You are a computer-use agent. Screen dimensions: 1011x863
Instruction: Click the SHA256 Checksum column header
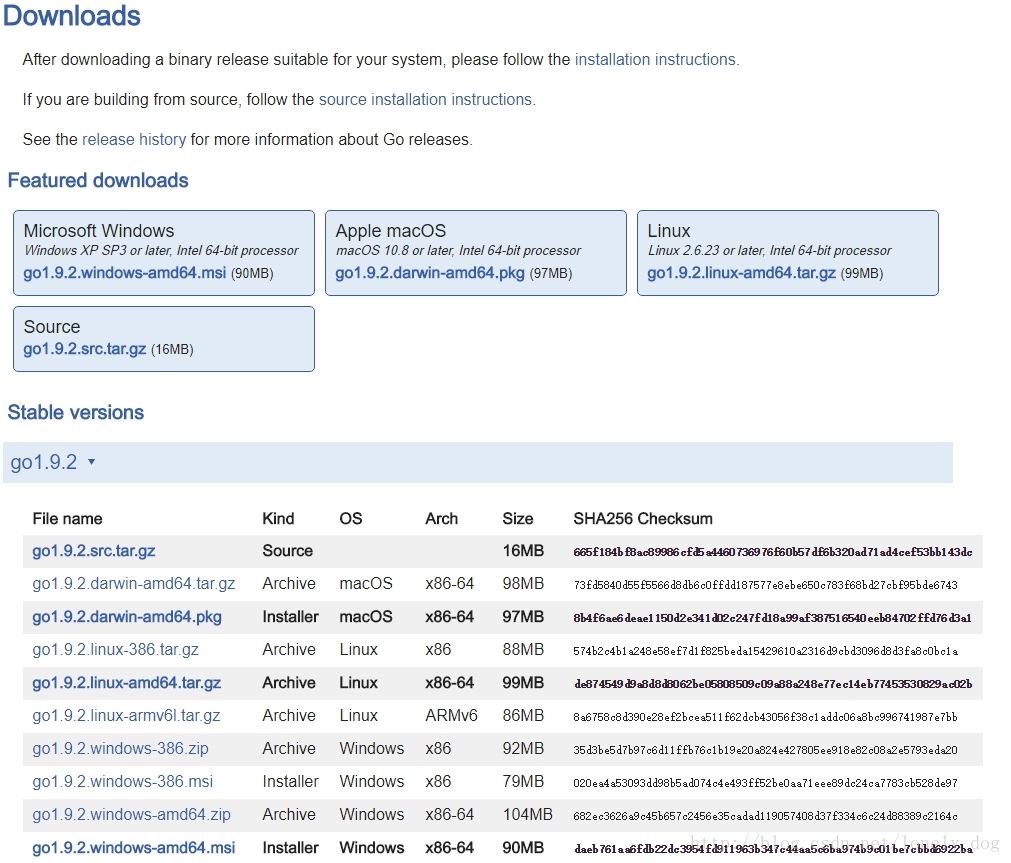(x=643, y=519)
